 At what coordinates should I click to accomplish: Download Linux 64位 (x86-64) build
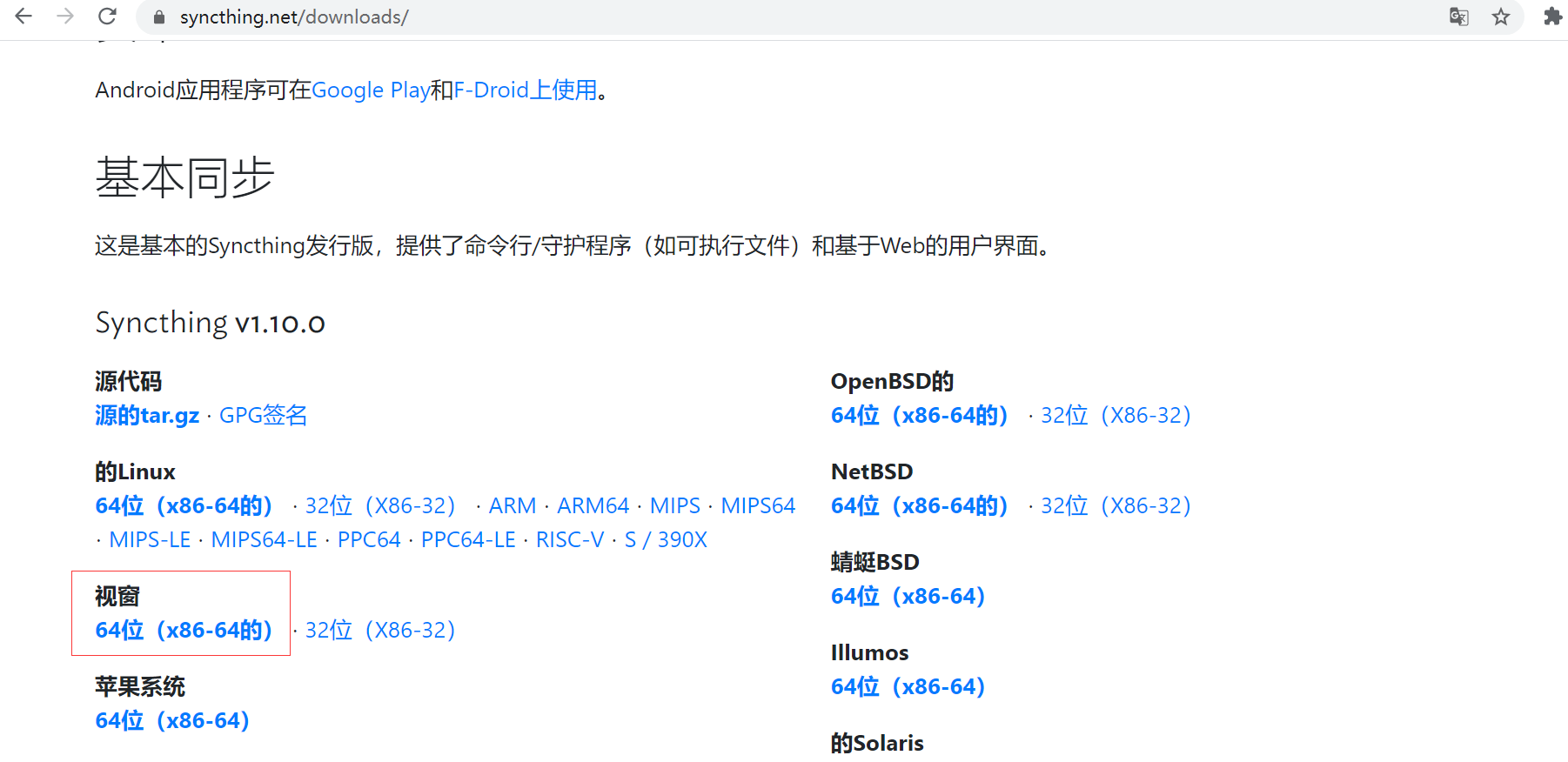coord(184,505)
